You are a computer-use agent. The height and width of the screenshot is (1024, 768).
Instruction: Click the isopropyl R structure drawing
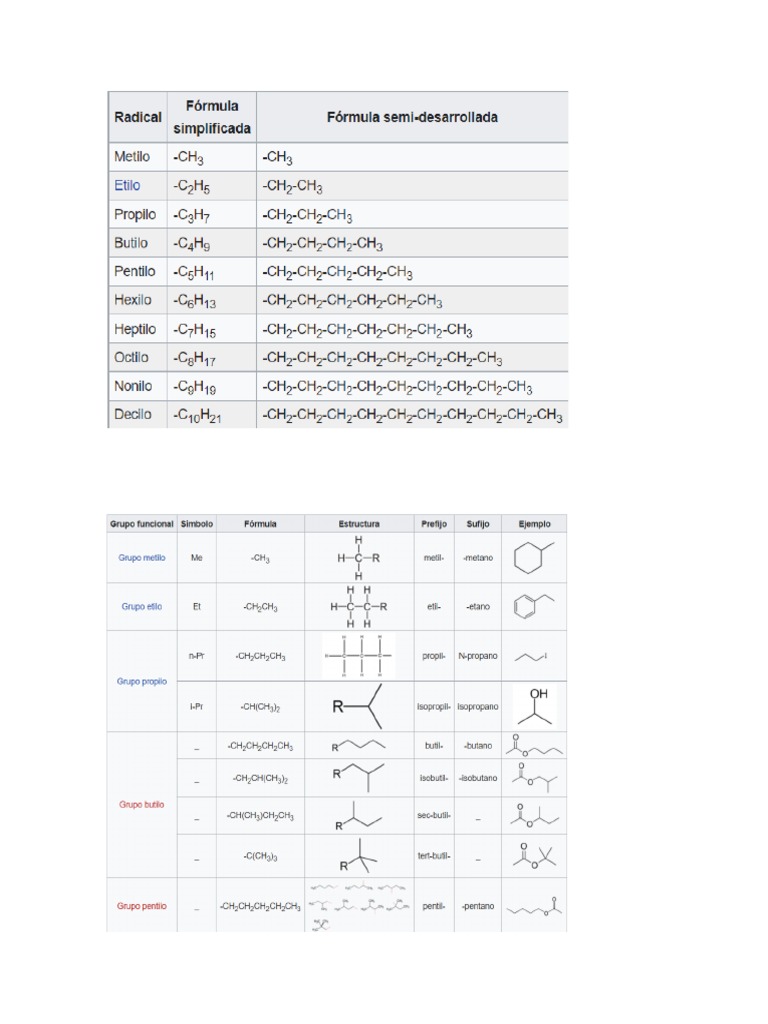tap(359, 706)
